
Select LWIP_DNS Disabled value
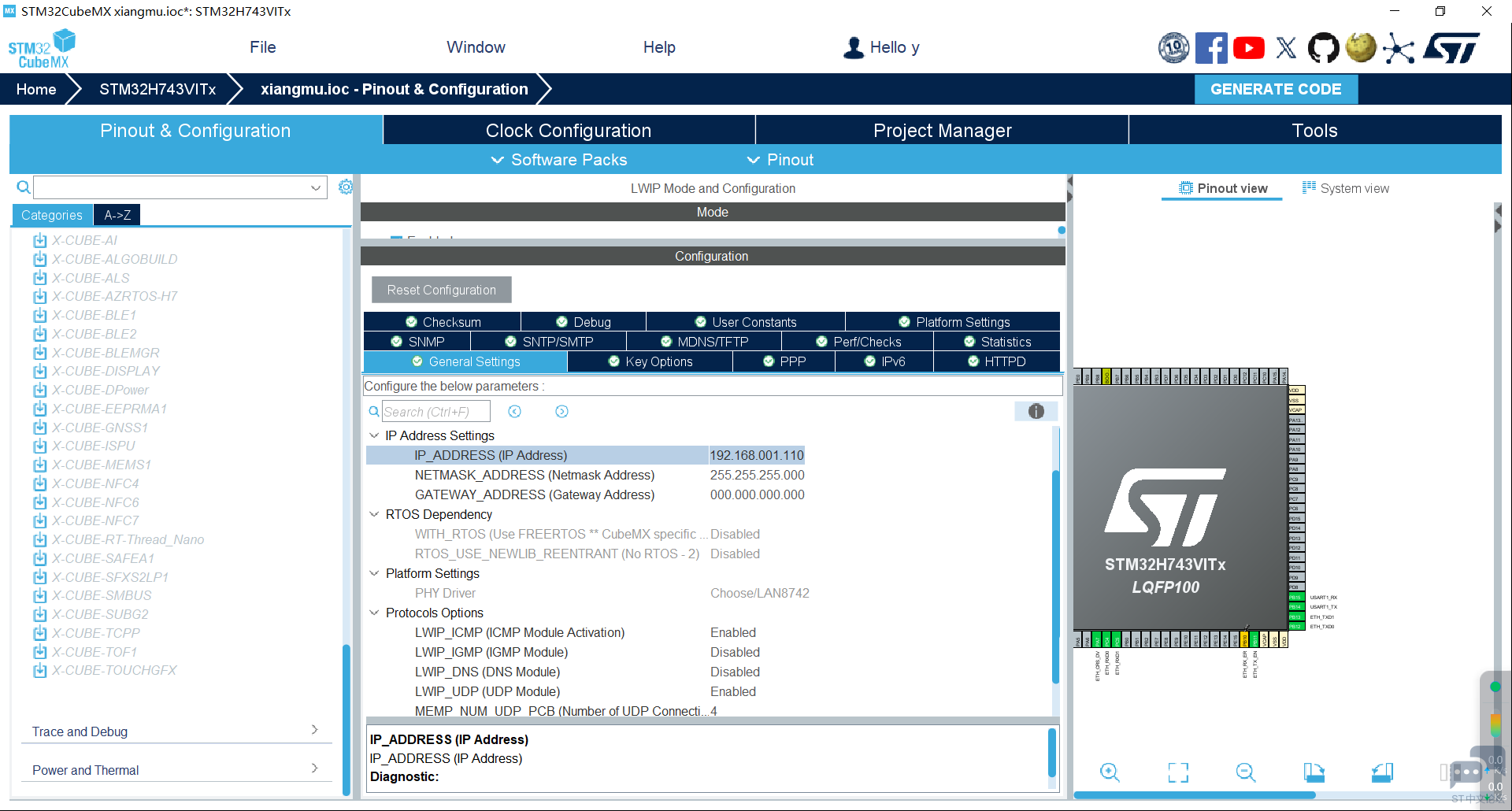pos(735,672)
